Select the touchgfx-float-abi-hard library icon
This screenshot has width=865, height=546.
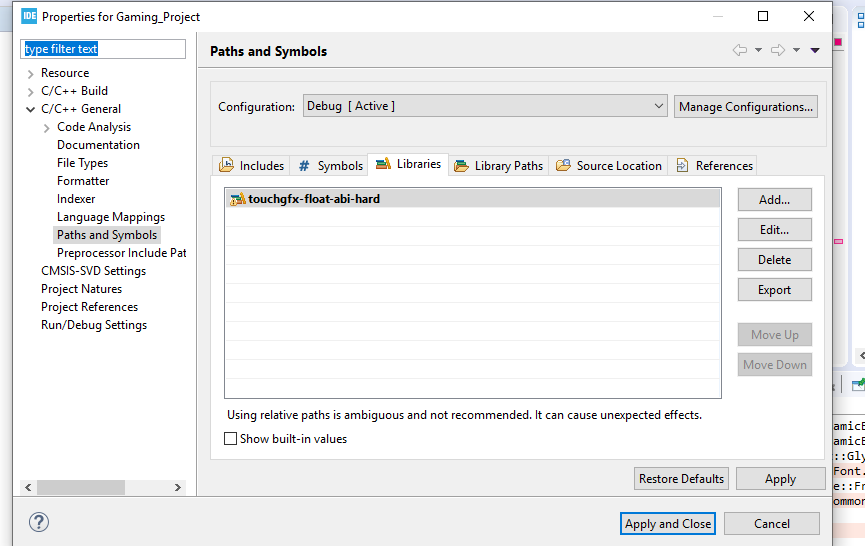pos(237,199)
